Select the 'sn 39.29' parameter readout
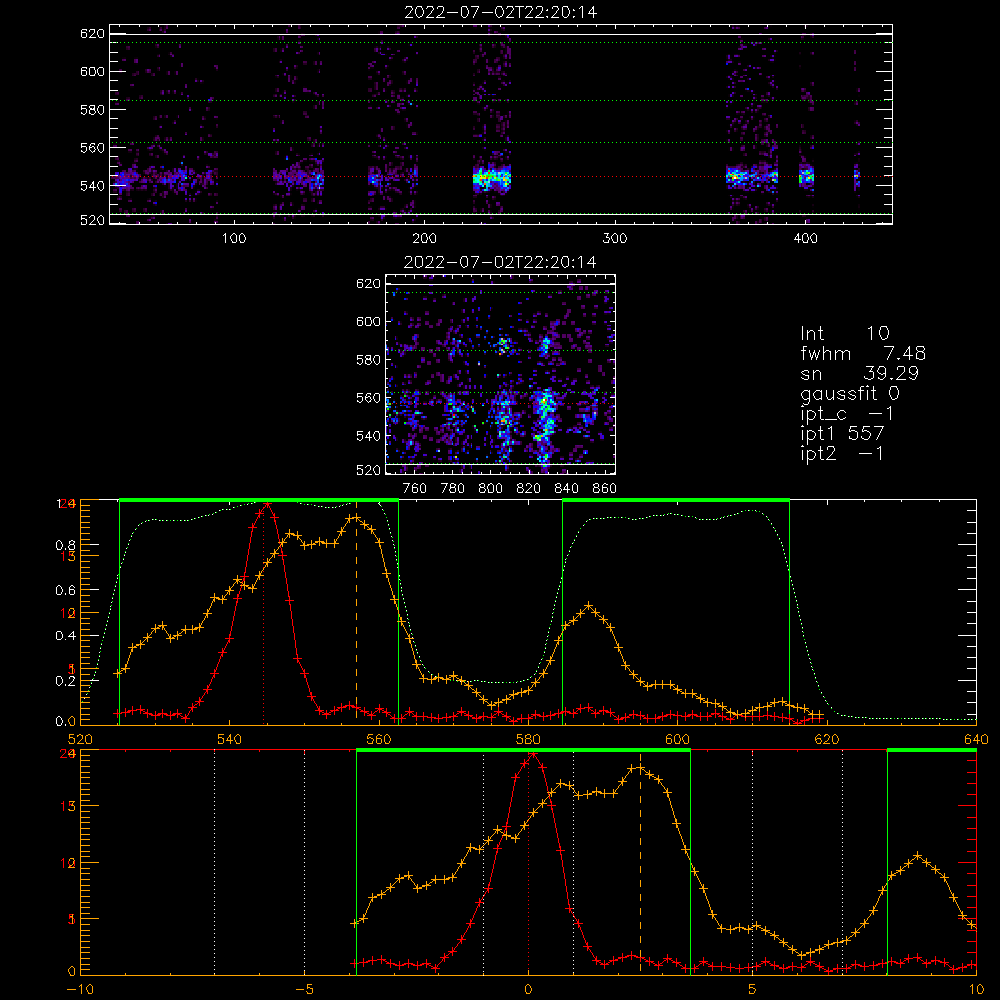This screenshot has width=1000, height=1000. [859, 373]
